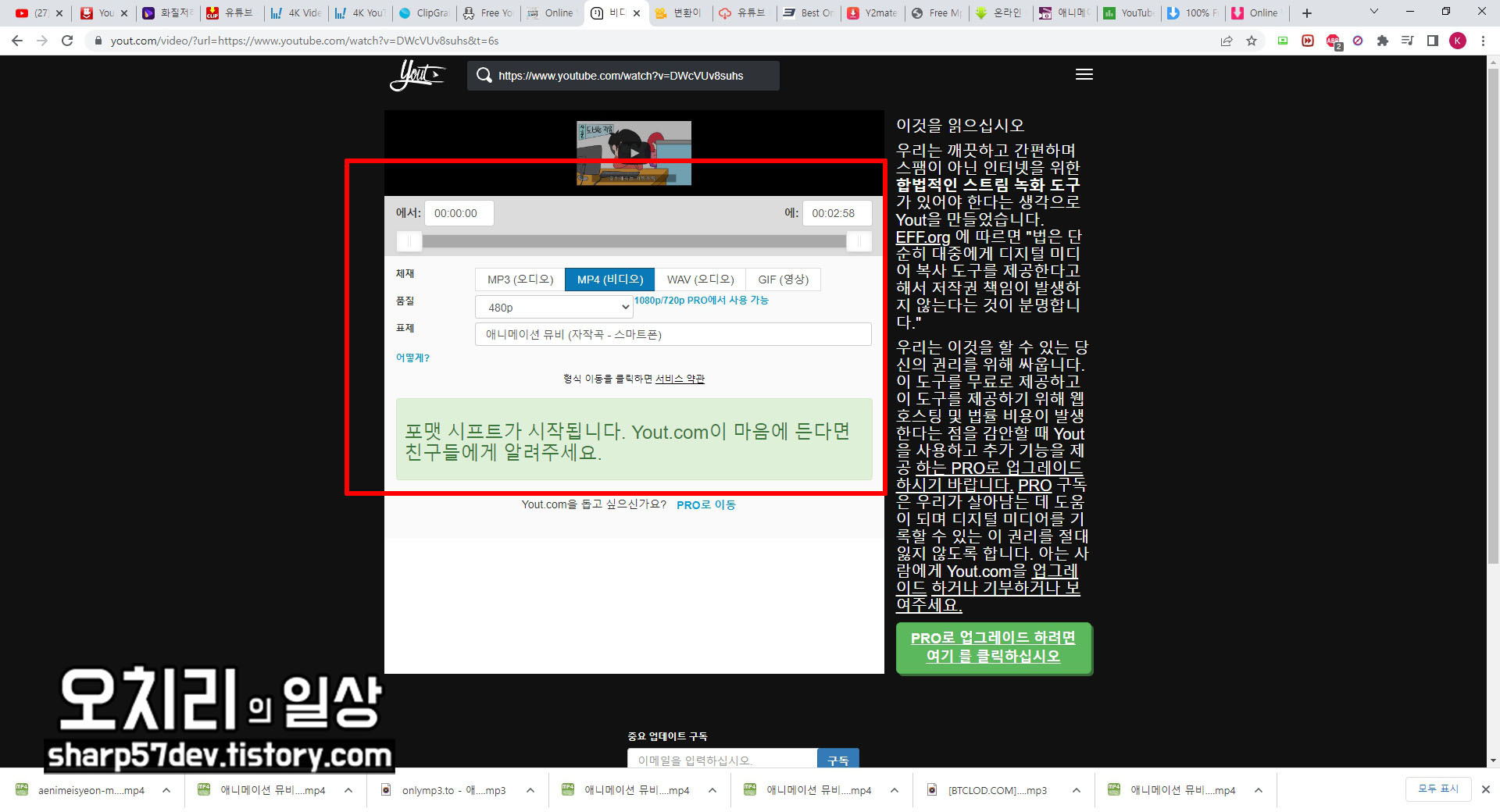Click the 어떻게? help link
1500x812 pixels.
(x=412, y=358)
